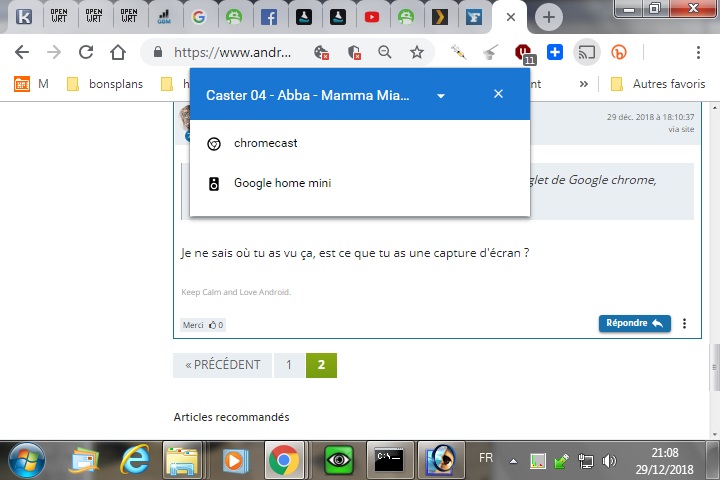Viewport: 720px width, 480px height.
Task: Open media player from taskbar
Action: click(235, 461)
